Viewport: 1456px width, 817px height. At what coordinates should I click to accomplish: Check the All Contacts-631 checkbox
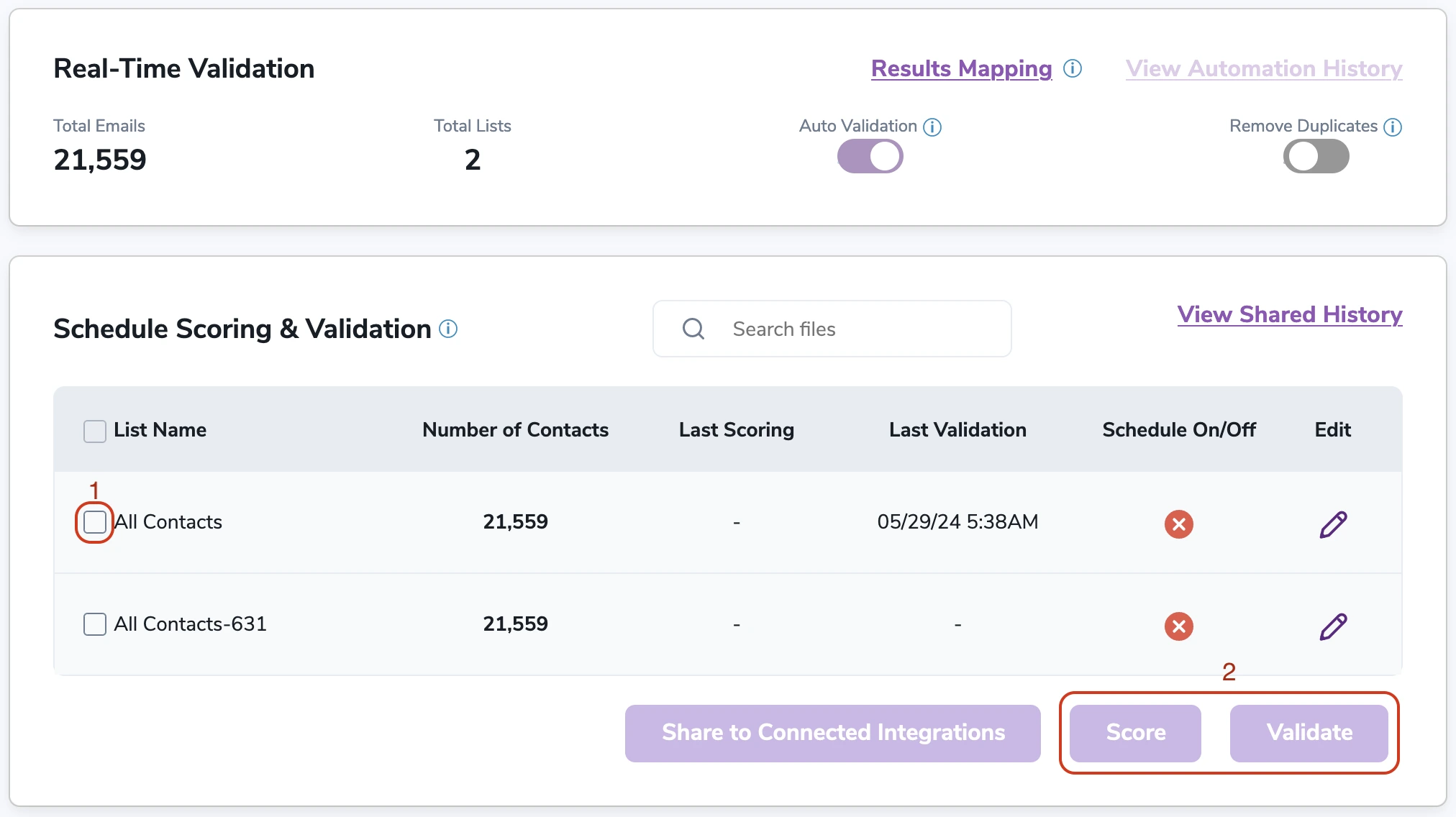coord(95,624)
